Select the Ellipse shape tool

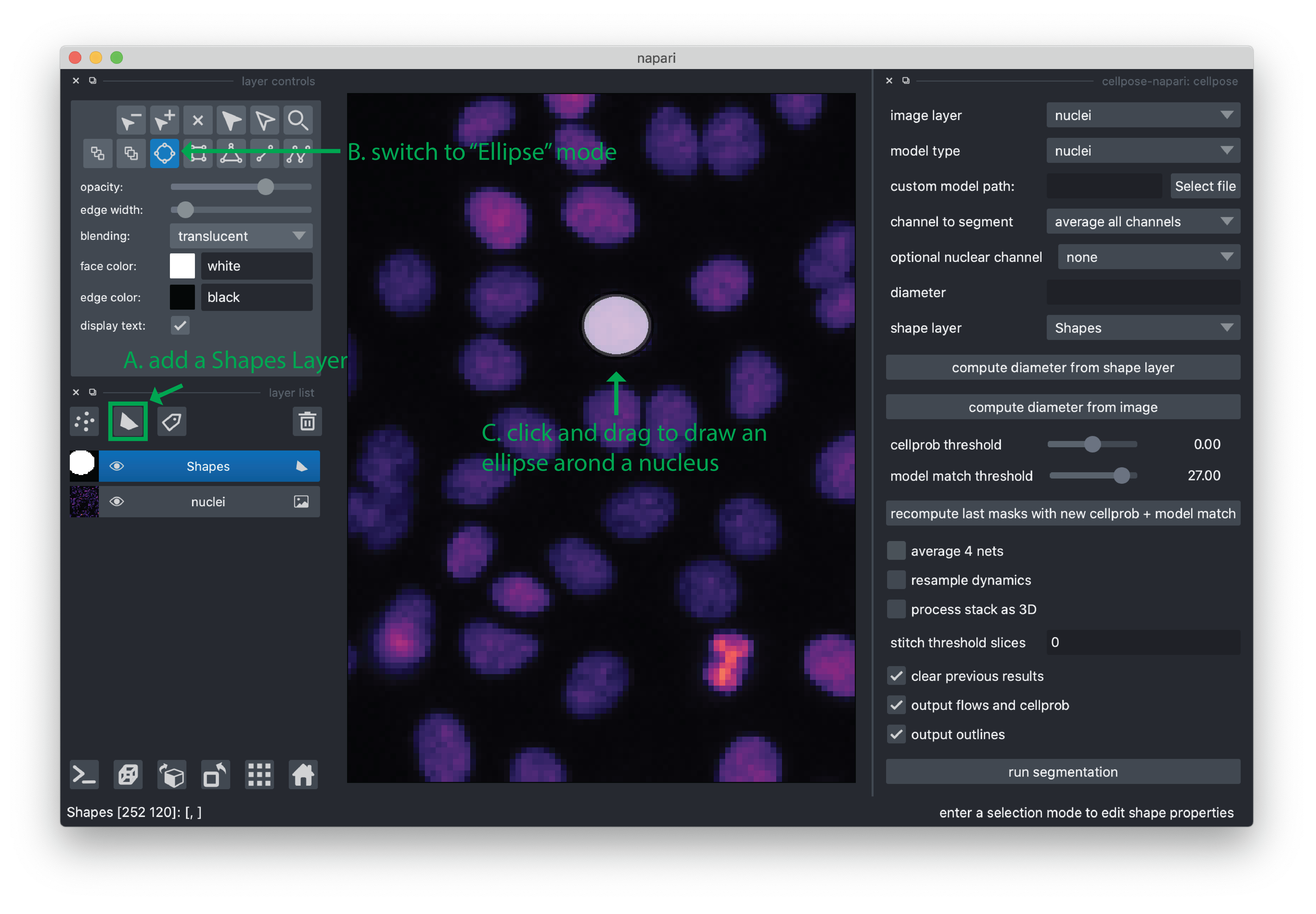click(164, 154)
